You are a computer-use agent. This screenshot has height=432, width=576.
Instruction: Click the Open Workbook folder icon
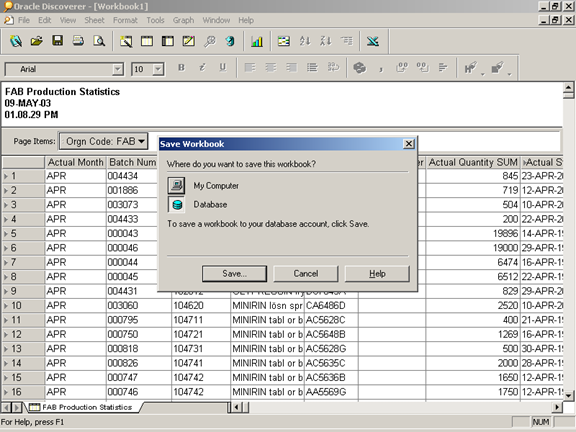pyautogui.click(x=36, y=41)
